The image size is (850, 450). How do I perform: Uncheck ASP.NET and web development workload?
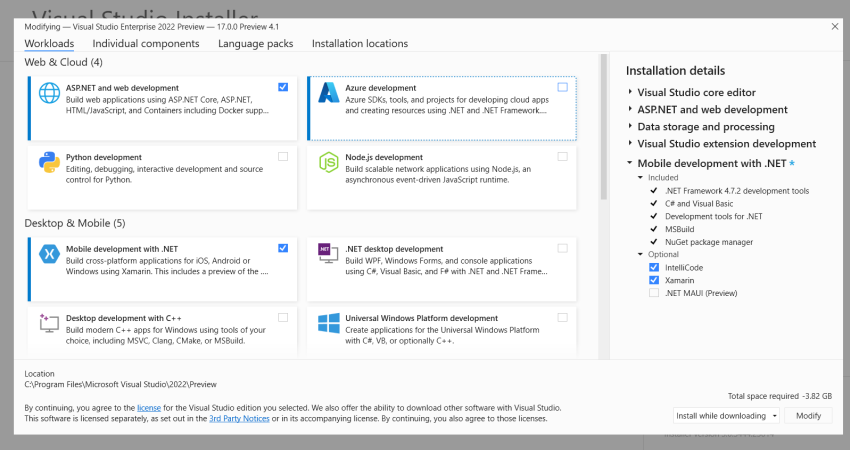point(283,87)
